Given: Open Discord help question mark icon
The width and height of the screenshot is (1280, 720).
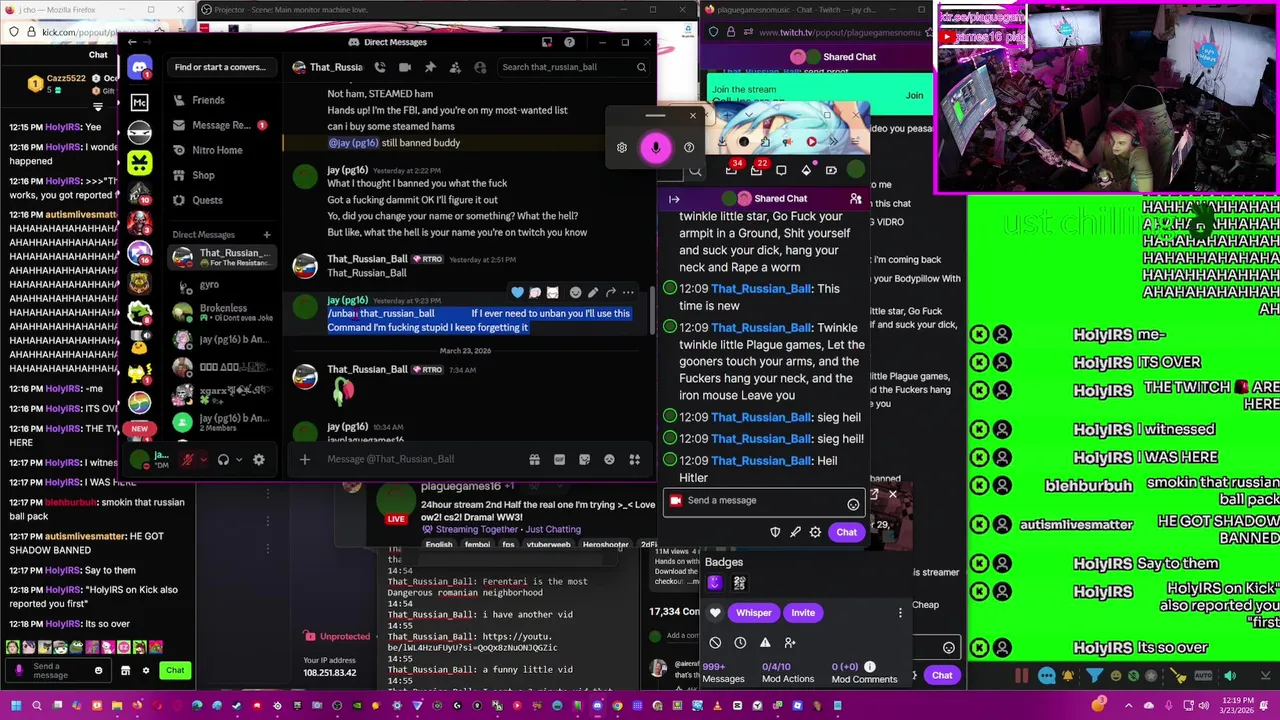Looking at the screenshot, I should pyautogui.click(x=569, y=42).
